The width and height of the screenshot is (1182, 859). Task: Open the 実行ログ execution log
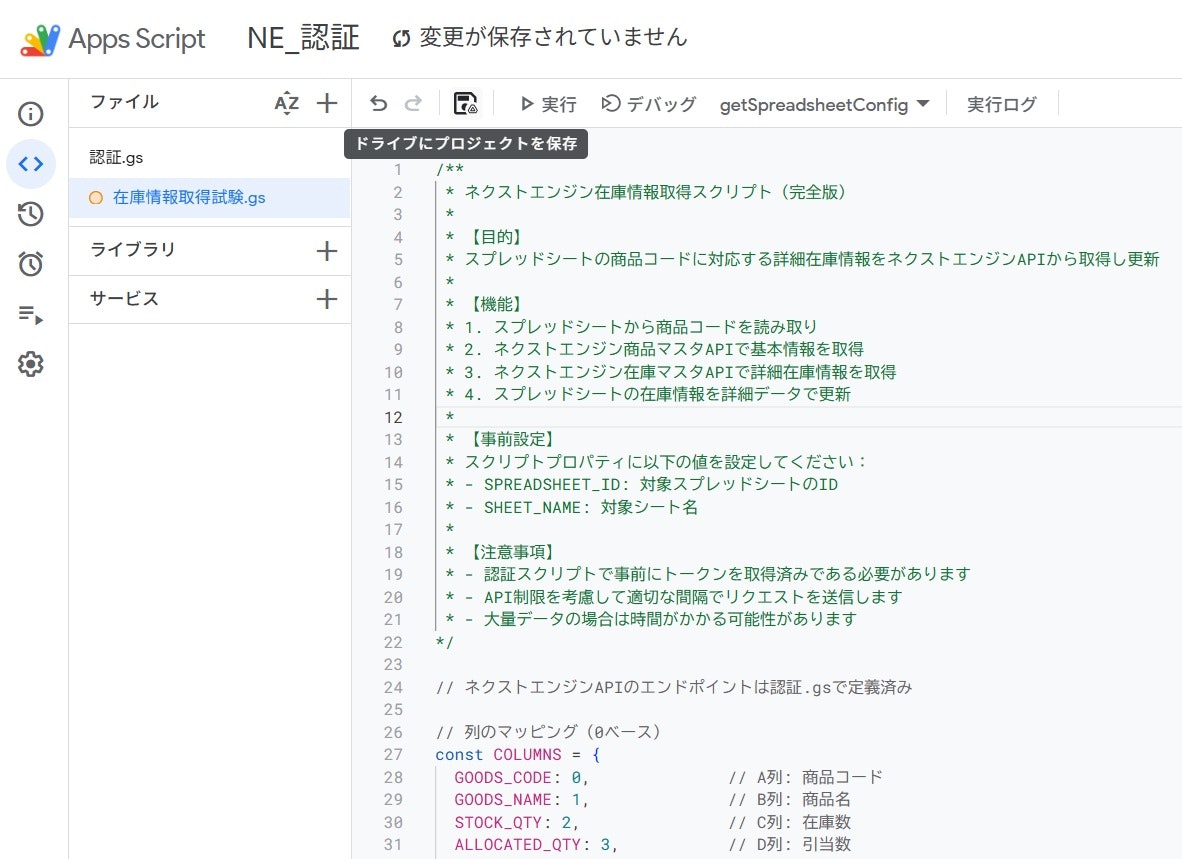click(x=1002, y=104)
